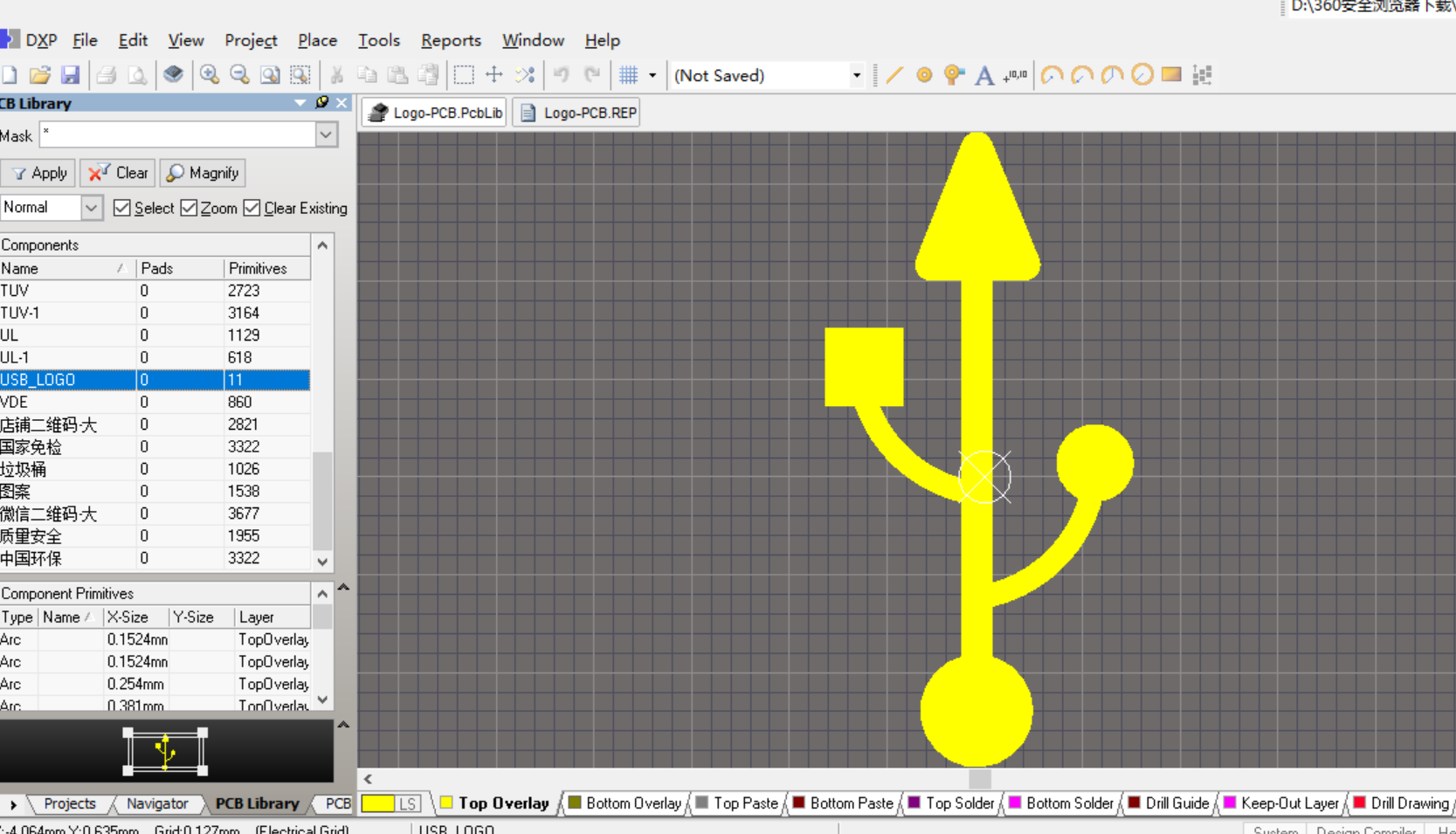This screenshot has height=834, width=1456.
Task: Click the Redo arrow icon
Action: click(592, 75)
